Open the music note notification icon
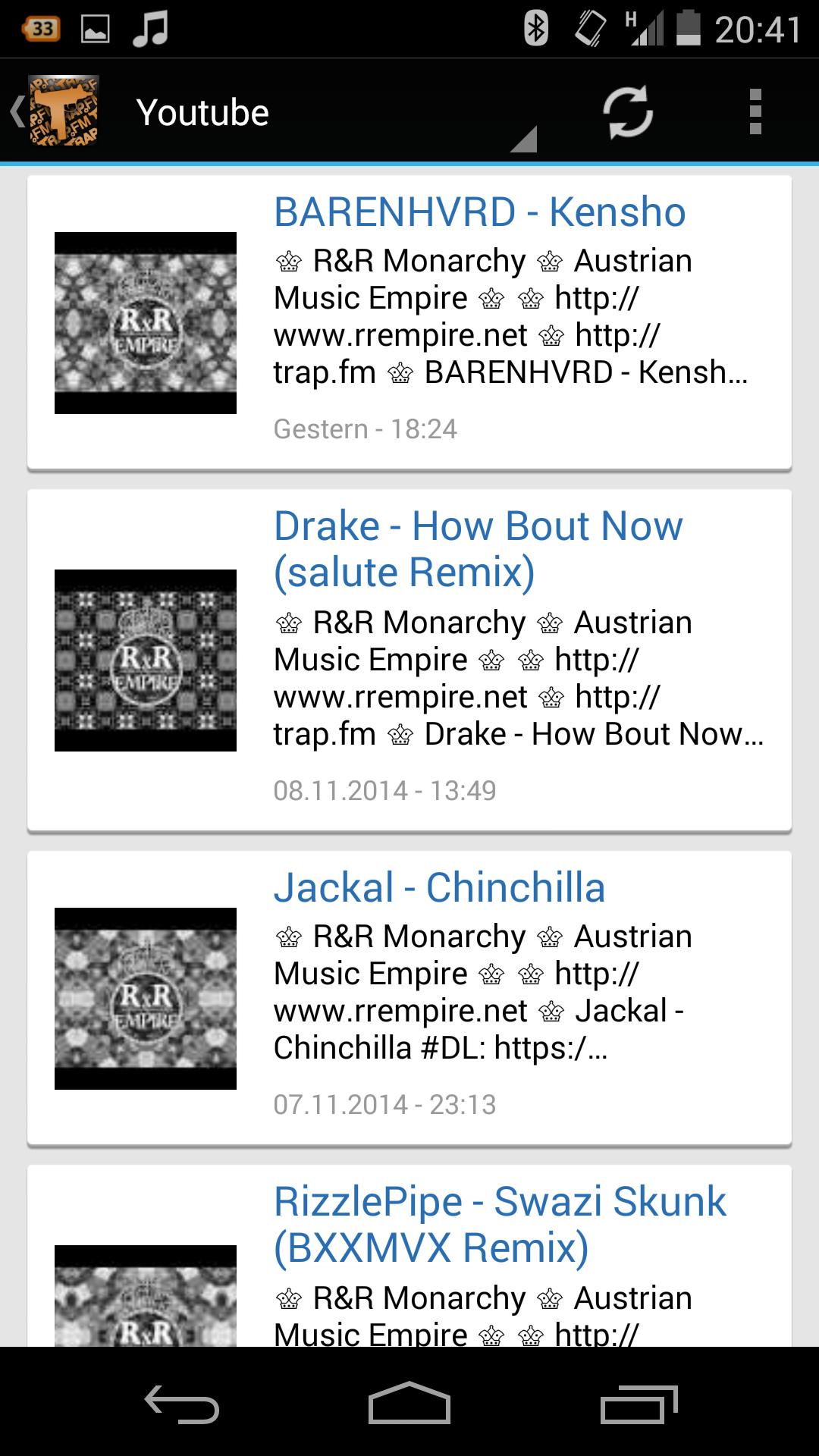This screenshot has width=819, height=1456. [150, 29]
